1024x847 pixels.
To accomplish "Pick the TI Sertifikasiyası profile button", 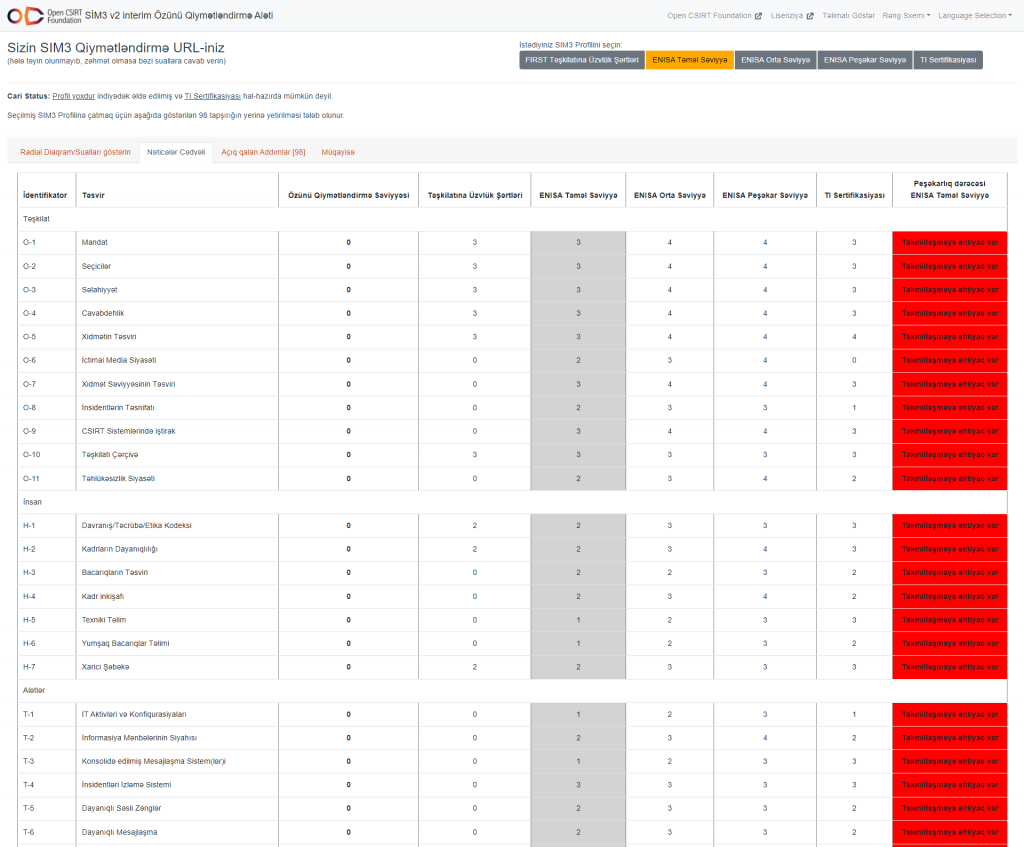I will pyautogui.click(x=947, y=60).
